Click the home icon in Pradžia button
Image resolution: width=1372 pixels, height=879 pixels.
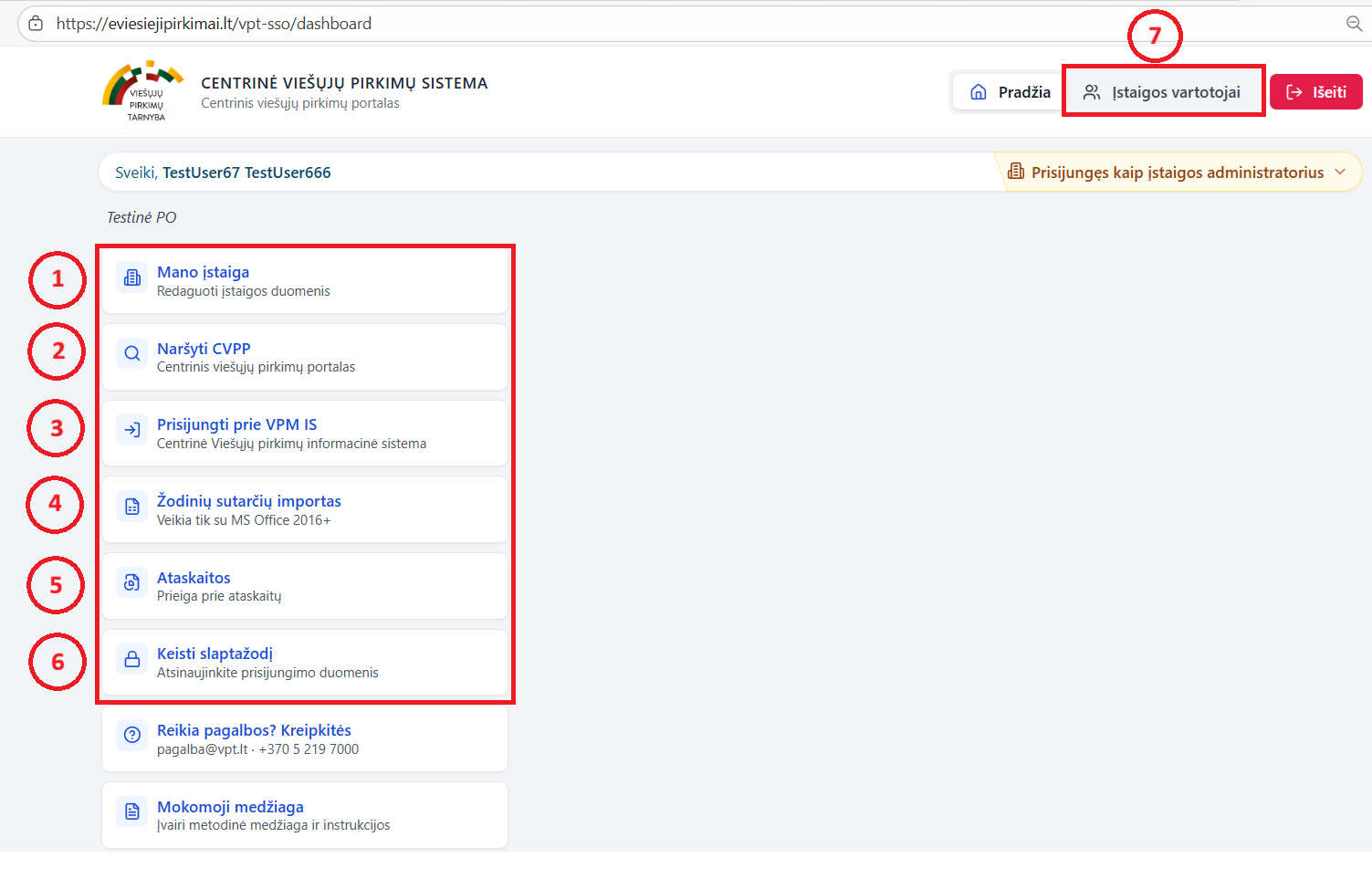pyautogui.click(x=979, y=92)
